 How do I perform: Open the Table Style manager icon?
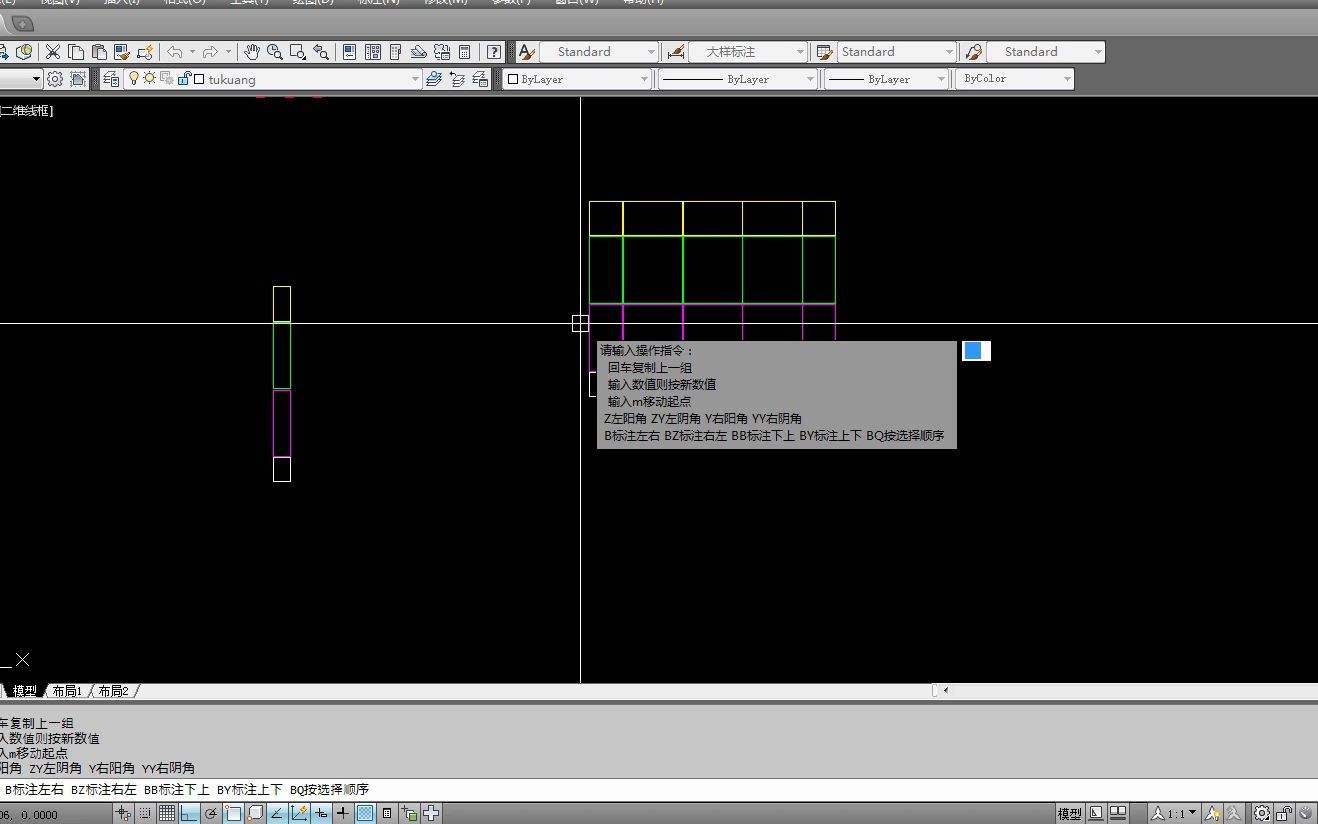point(825,52)
